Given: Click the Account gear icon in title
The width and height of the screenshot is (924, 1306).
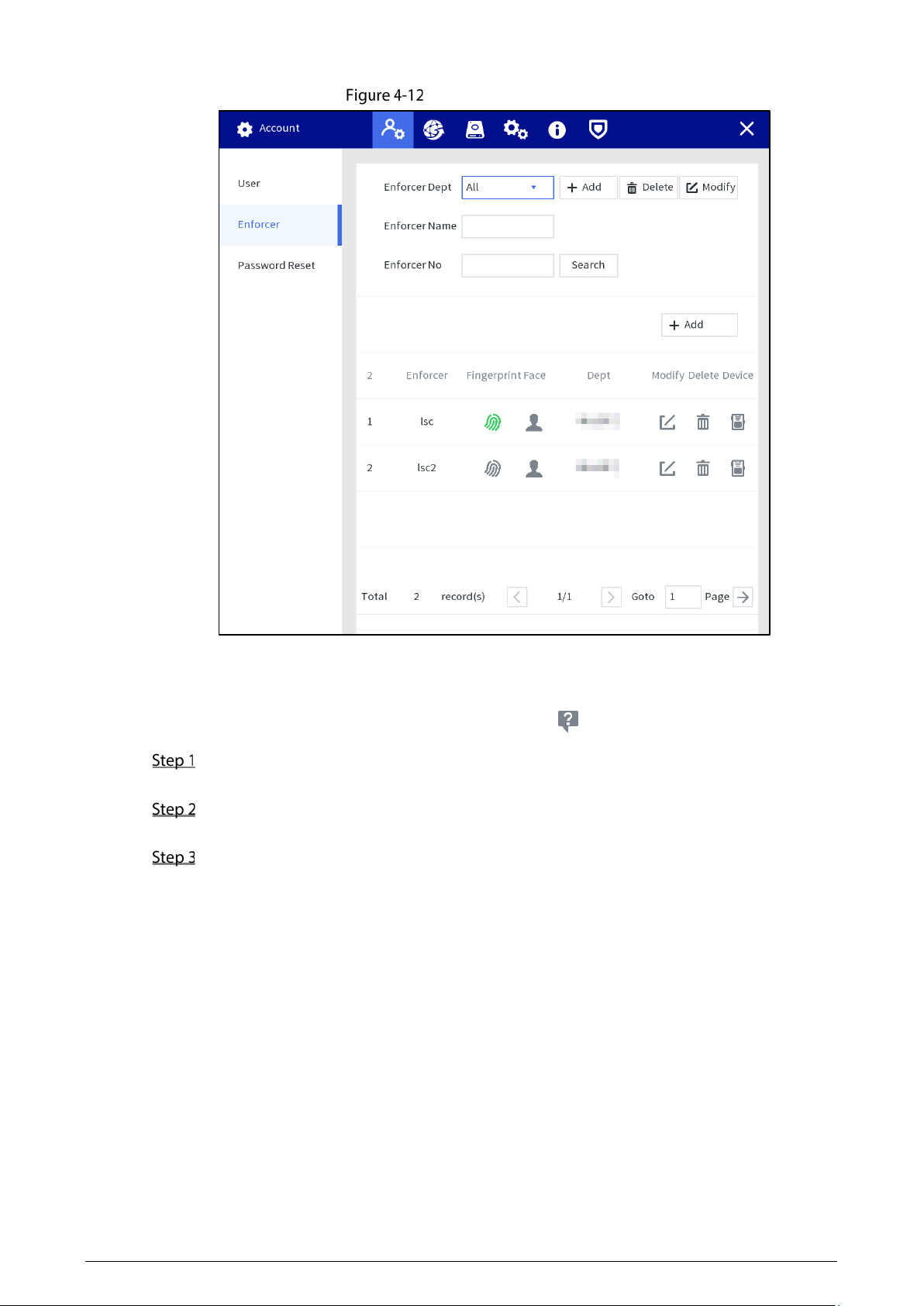Looking at the screenshot, I should coord(245,129).
